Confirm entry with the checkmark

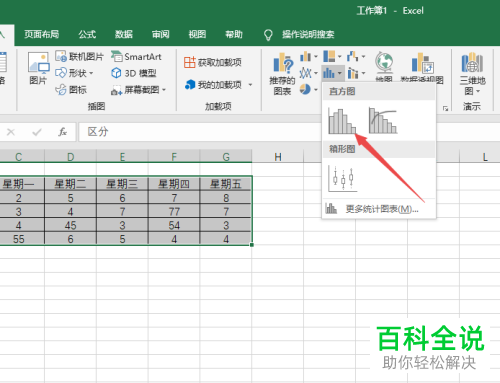[37, 132]
